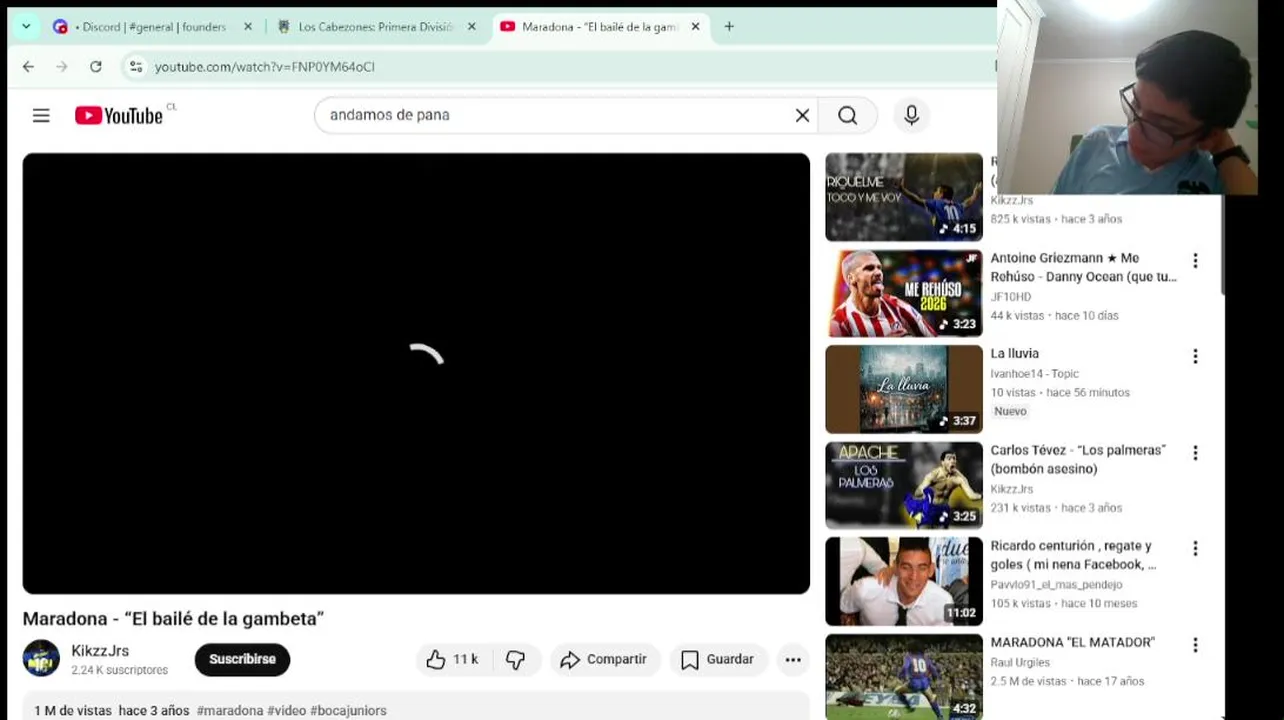Click video title 'El bailé de la gambeta'
Viewport: 1284px width, 720px height.
(x=173, y=618)
